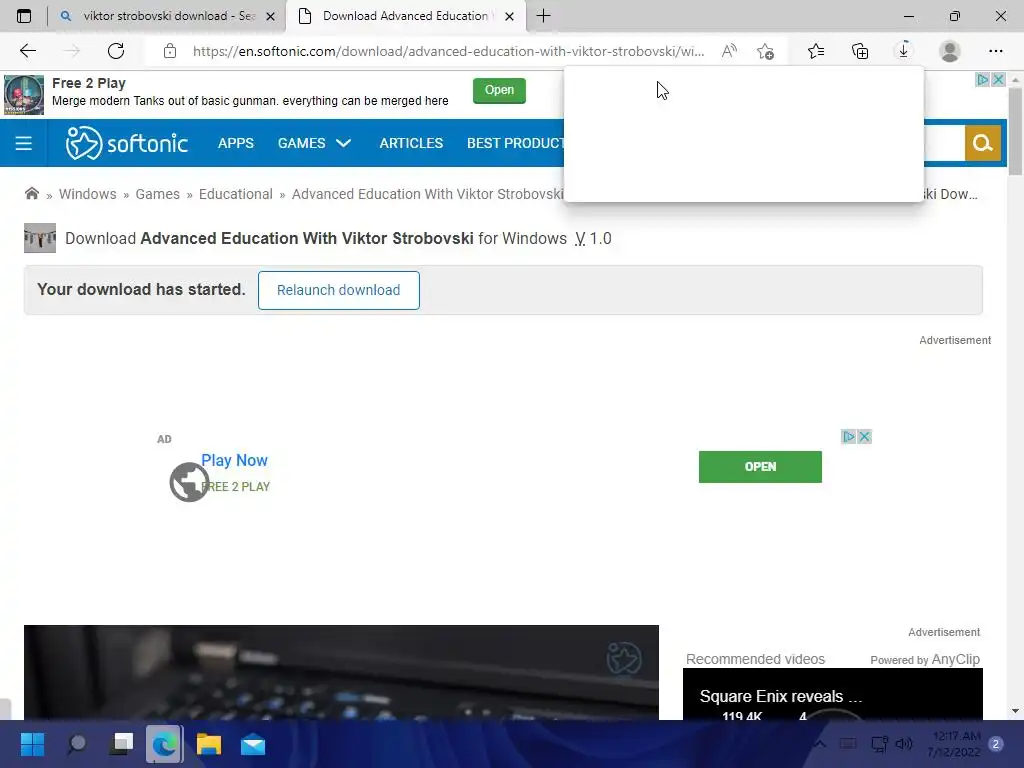Open AdChoices info on top banner

[x=982, y=80]
